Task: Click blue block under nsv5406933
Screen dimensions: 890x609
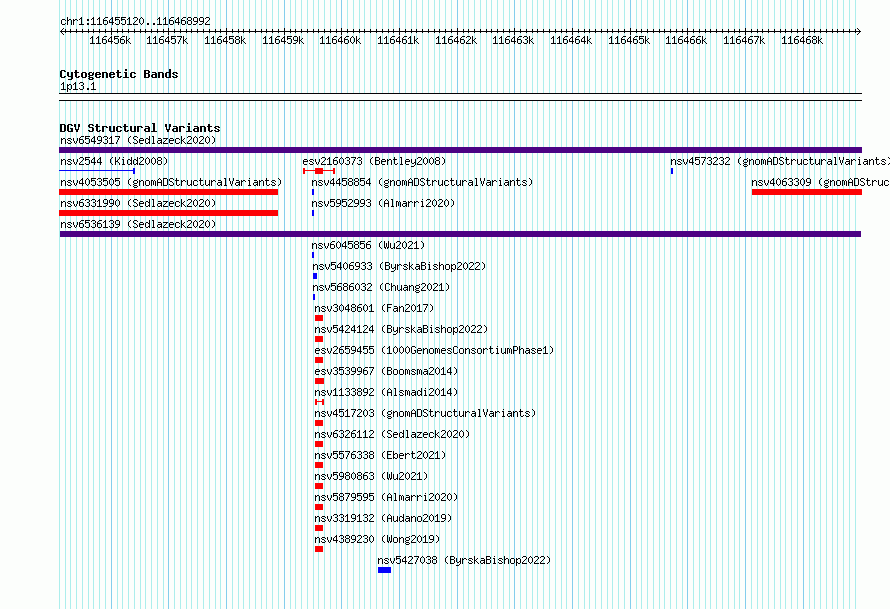Action: pos(315,276)
